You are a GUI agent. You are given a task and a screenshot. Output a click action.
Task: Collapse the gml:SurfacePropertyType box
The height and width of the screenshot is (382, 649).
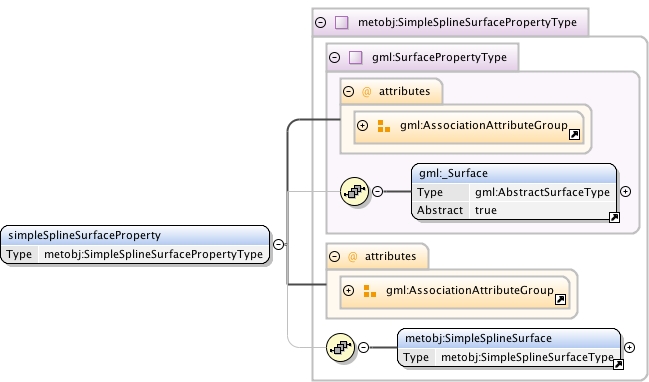pos(334,57)
